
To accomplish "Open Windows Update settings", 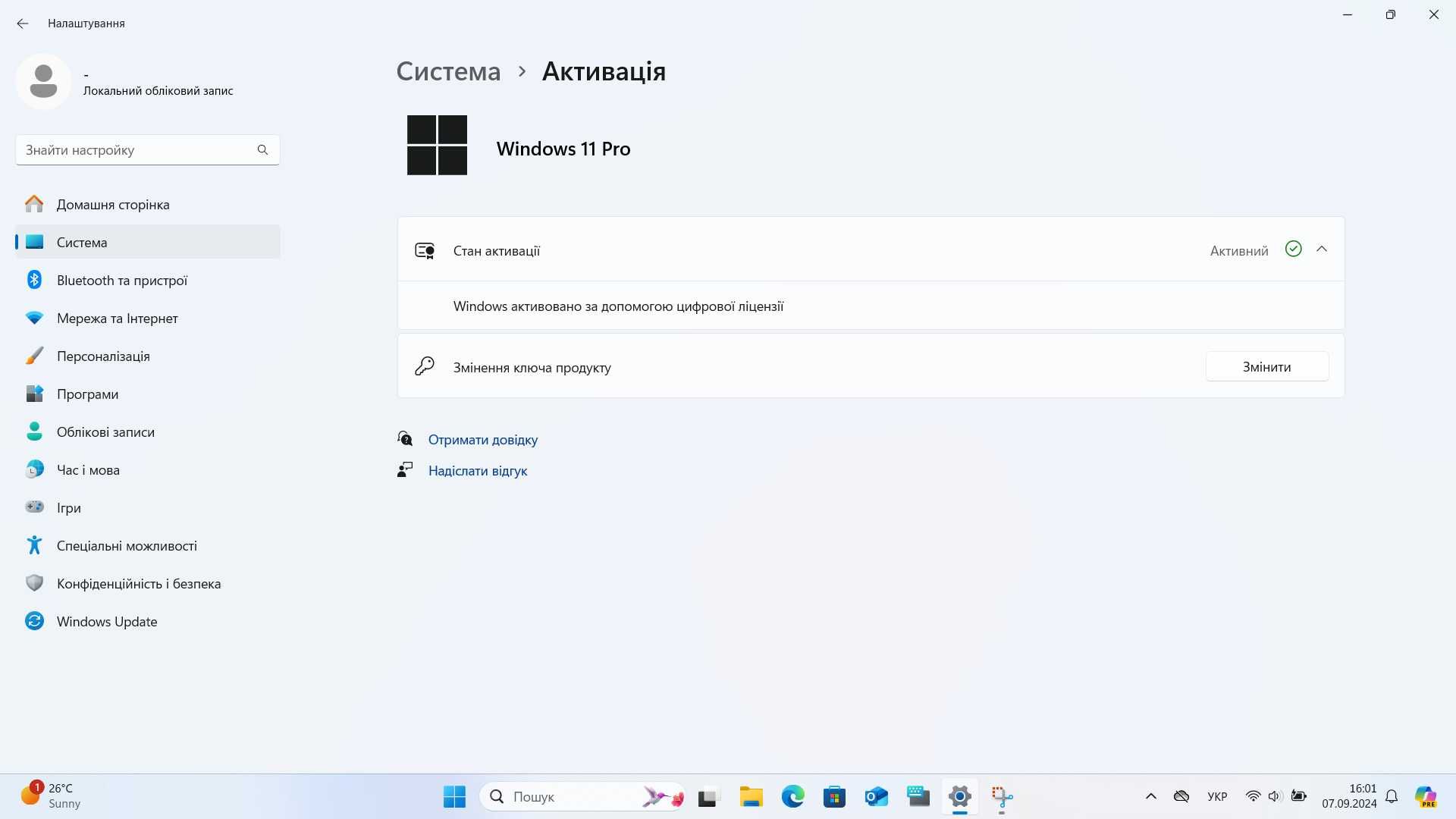I will (148, 621).
